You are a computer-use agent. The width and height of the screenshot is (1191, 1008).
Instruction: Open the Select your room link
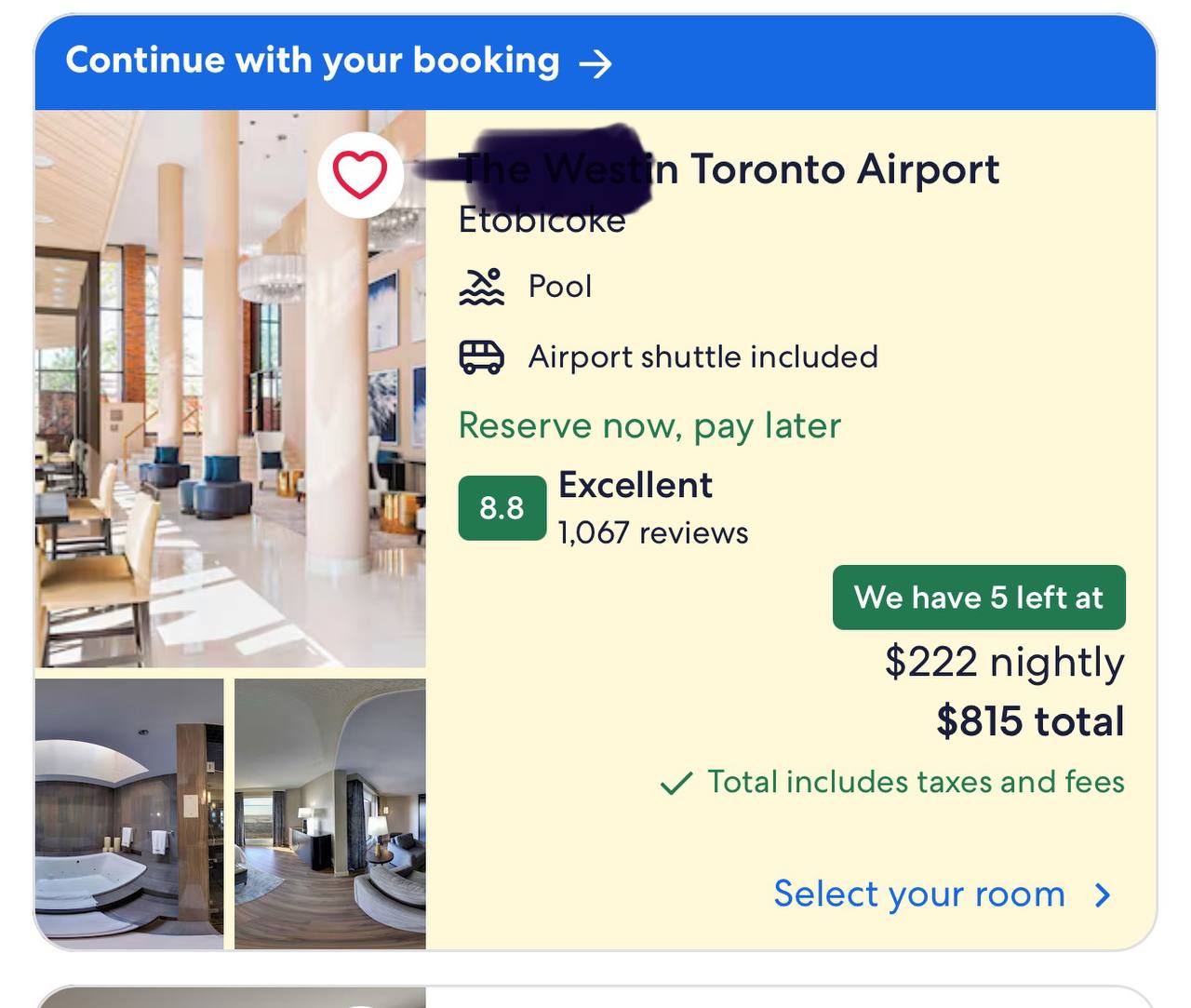tap(919, 894)
